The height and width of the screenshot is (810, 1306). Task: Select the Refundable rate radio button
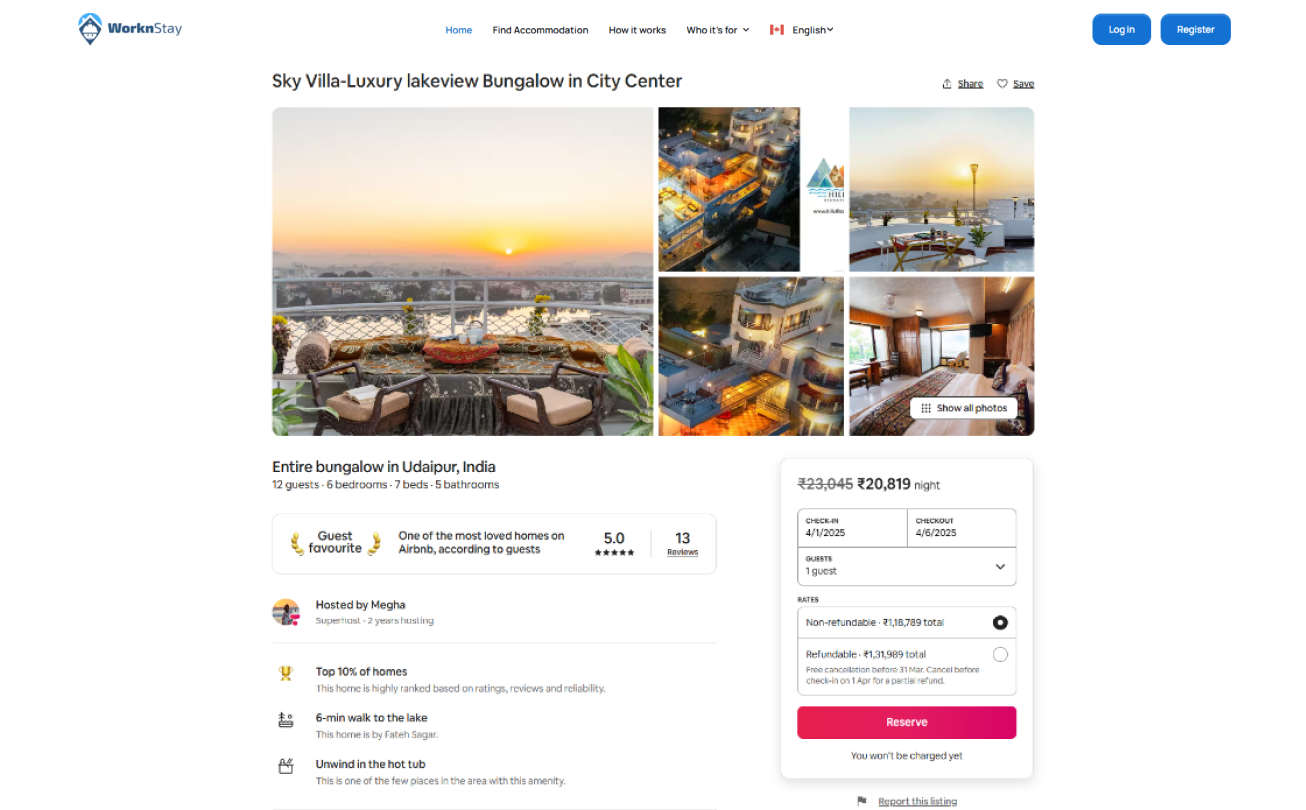click(x=1000, y=654)
